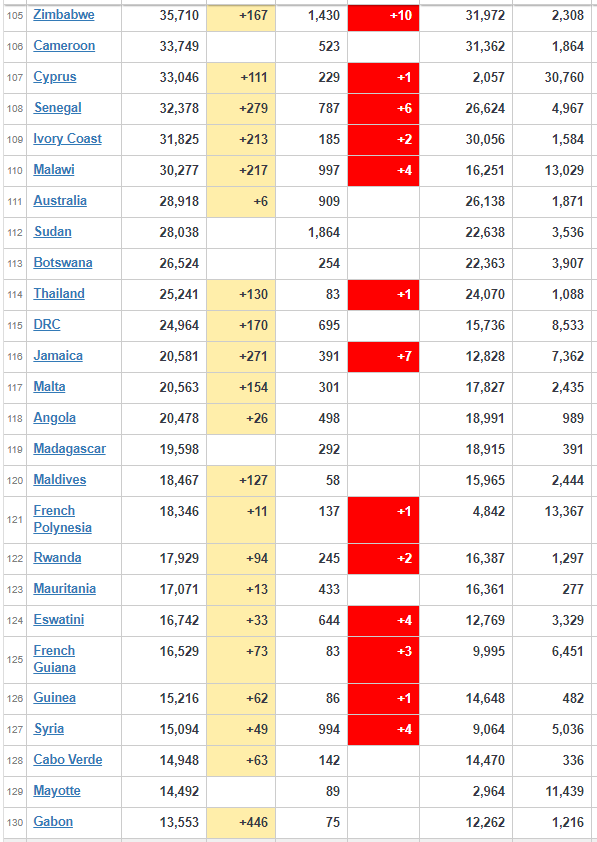597x842 pixels.
Task: Open the French Polynesia link
Action: click(x=62, y=519)
